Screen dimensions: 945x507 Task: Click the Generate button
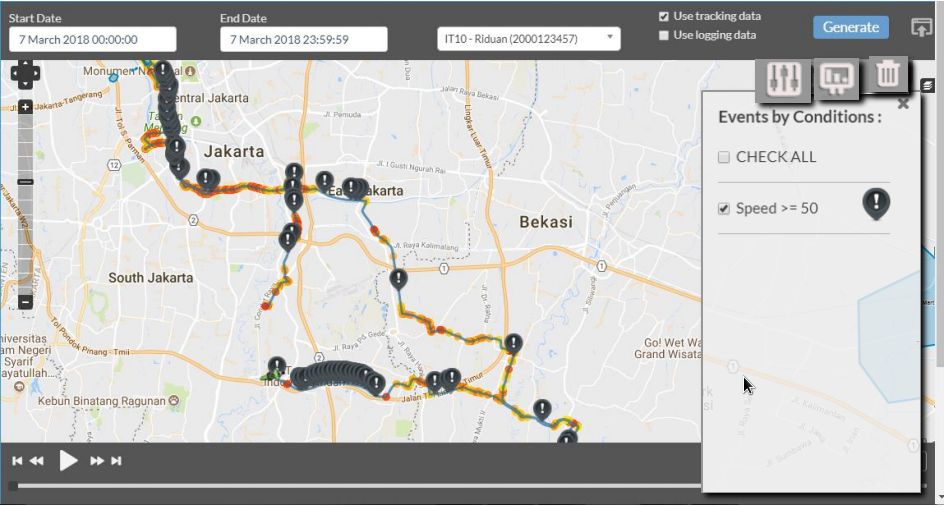click(x=850, y=27)
